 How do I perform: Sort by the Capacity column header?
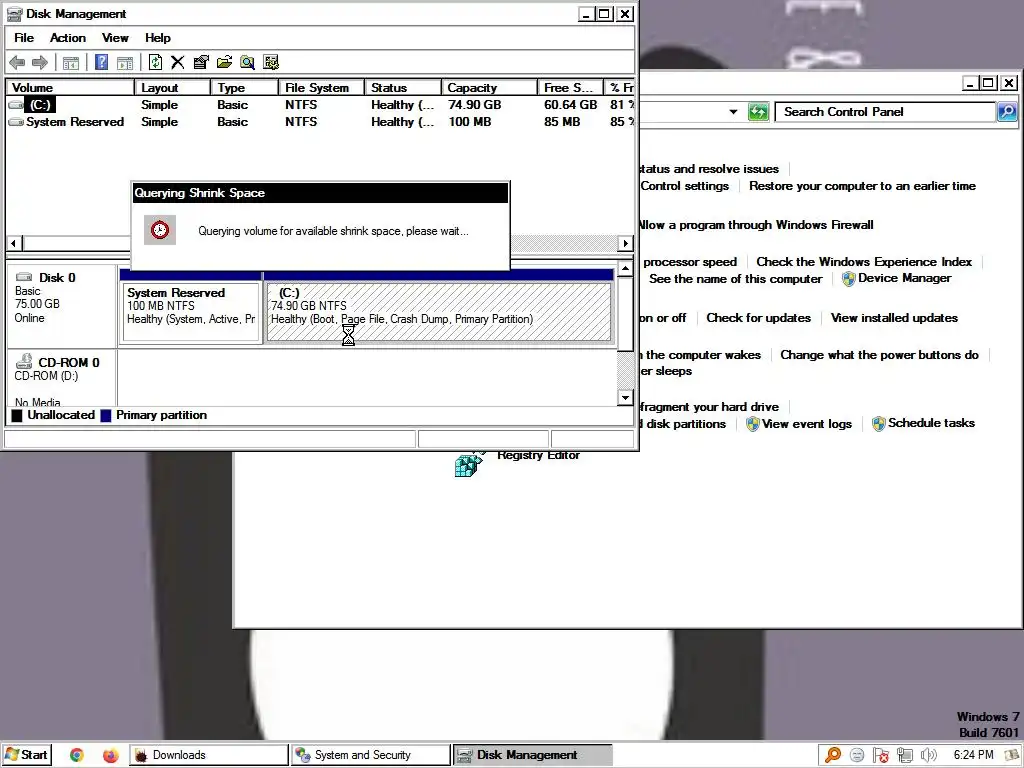click(x=490, y=88)
